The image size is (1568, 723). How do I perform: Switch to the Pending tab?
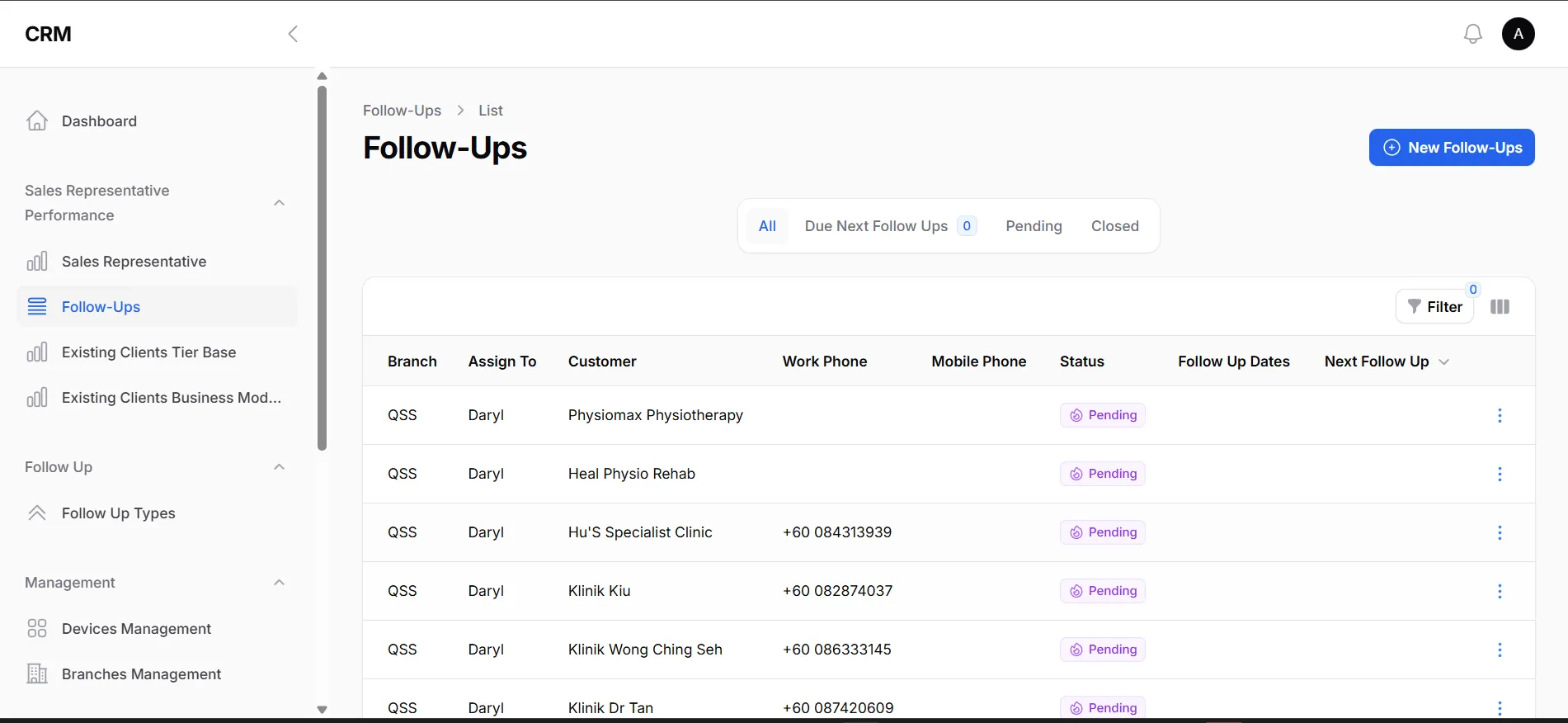click(x=1034, y=226)
